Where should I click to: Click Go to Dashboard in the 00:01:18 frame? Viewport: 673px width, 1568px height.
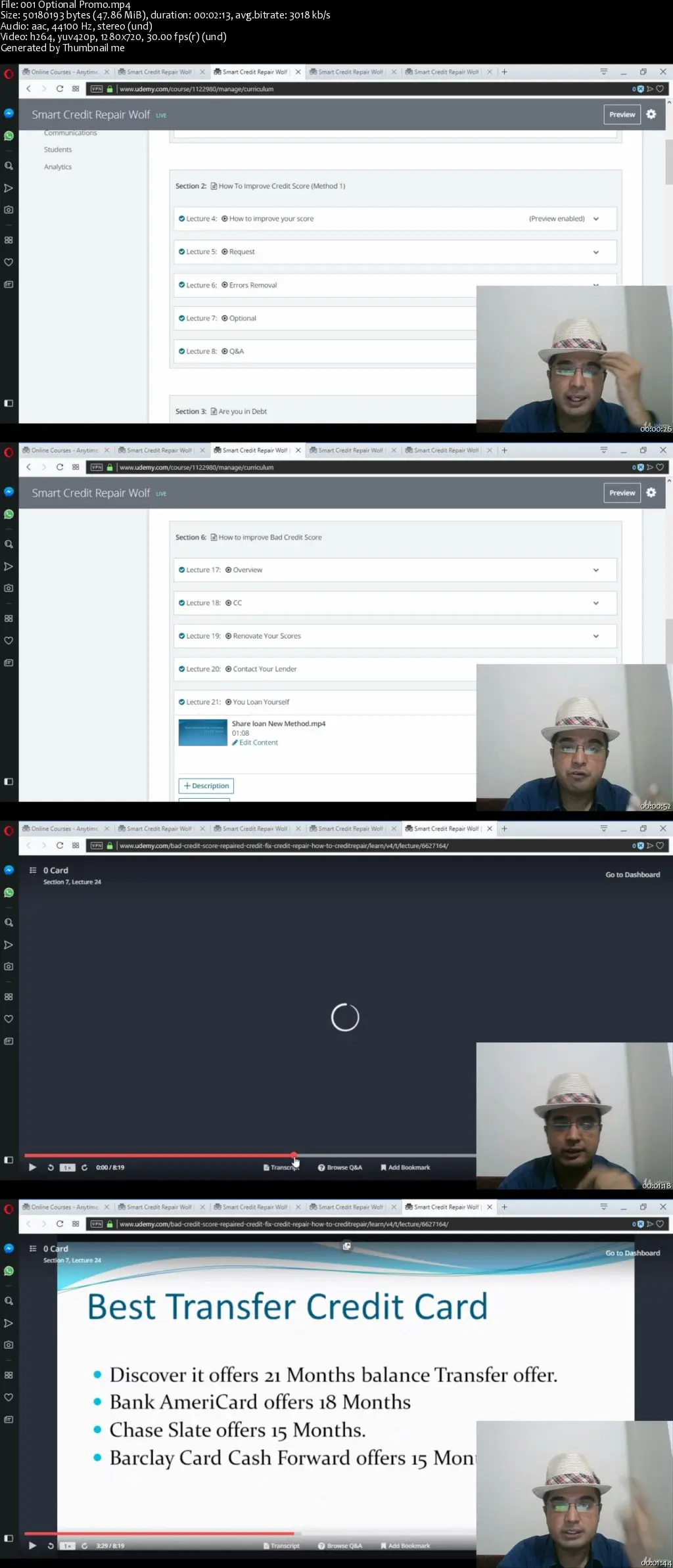pyautogui.click(x=633, y=874)
